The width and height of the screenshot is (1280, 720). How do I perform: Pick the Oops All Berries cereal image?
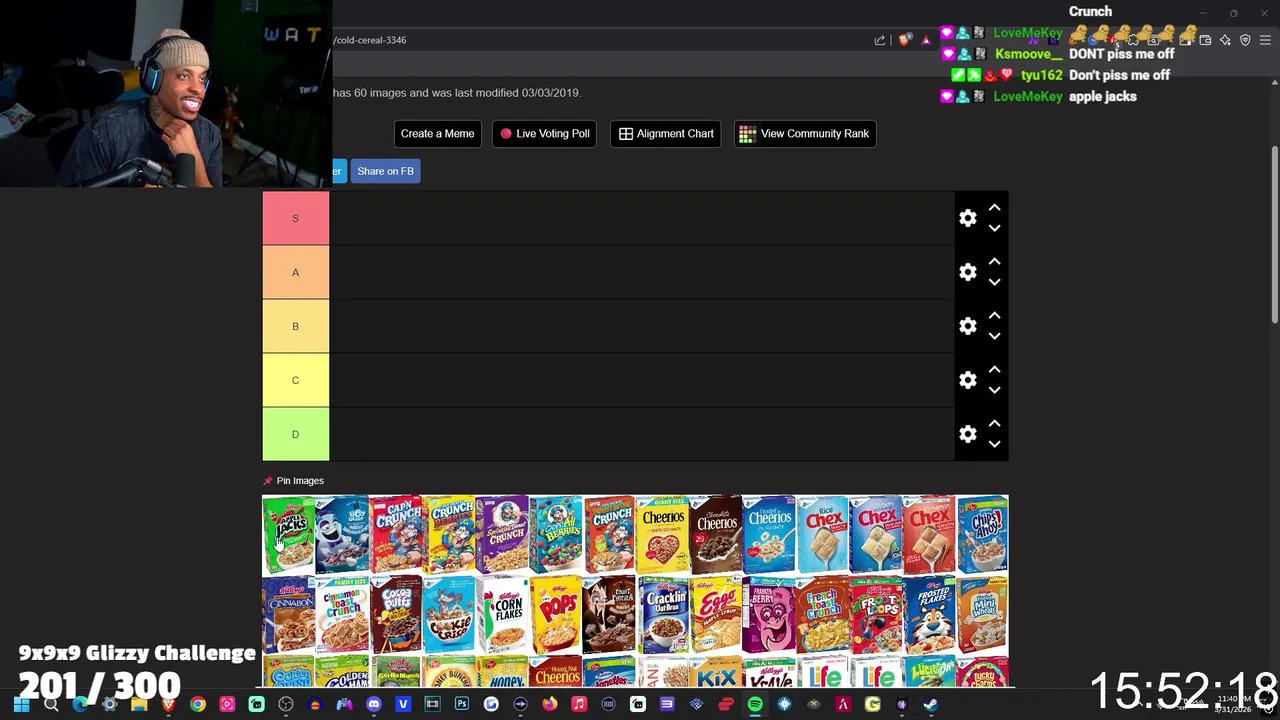555,535
